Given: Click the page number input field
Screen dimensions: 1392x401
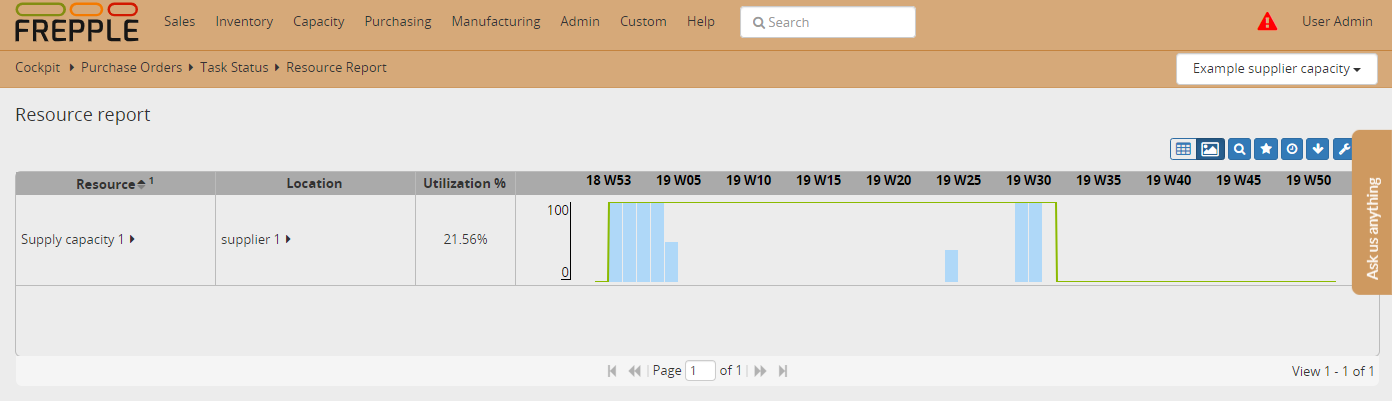Looking at the screenshot, I should (x=700, y=371).
